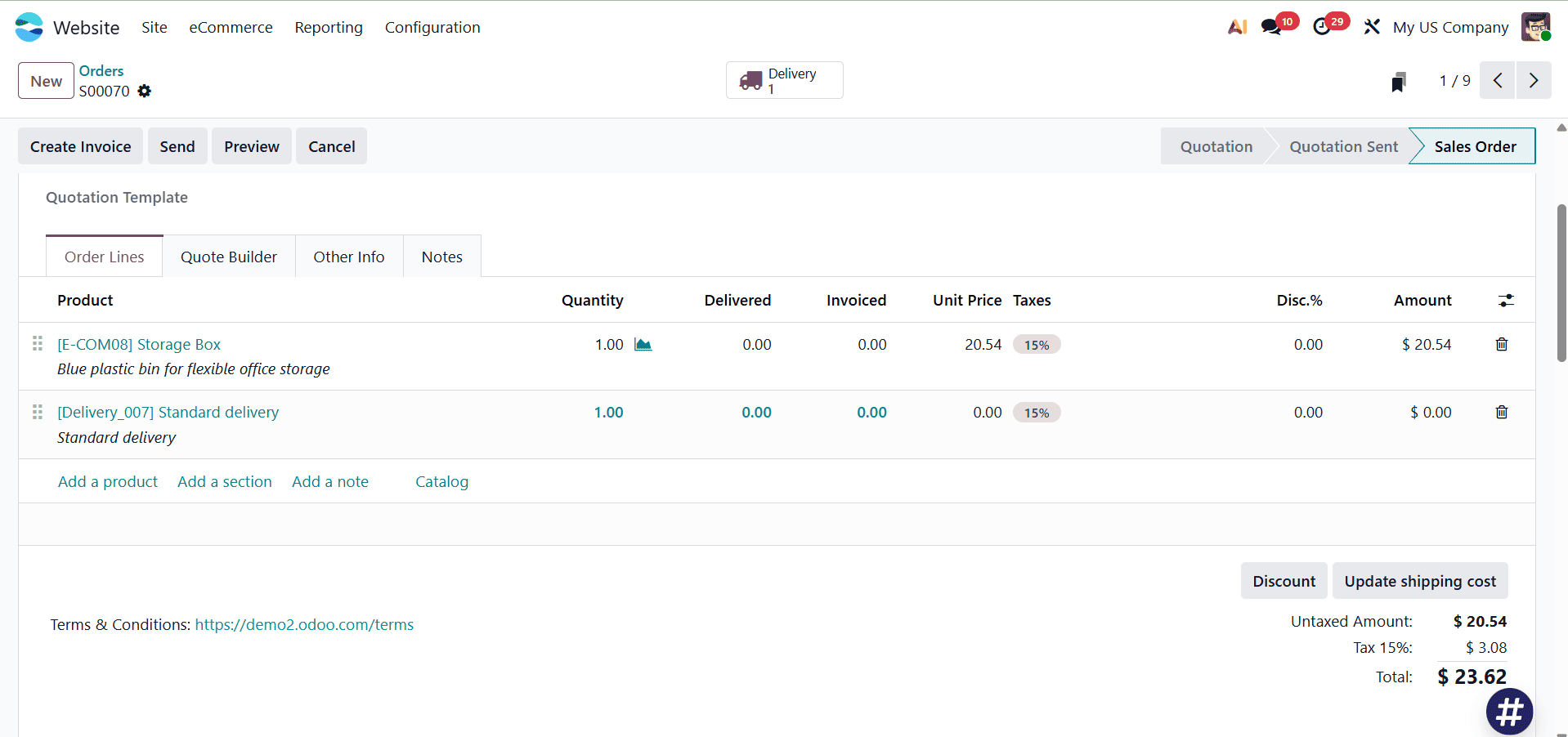The image size is (1568, 737).
Task: Open optional columns selector in order lines header
Action: [1507, 300]
